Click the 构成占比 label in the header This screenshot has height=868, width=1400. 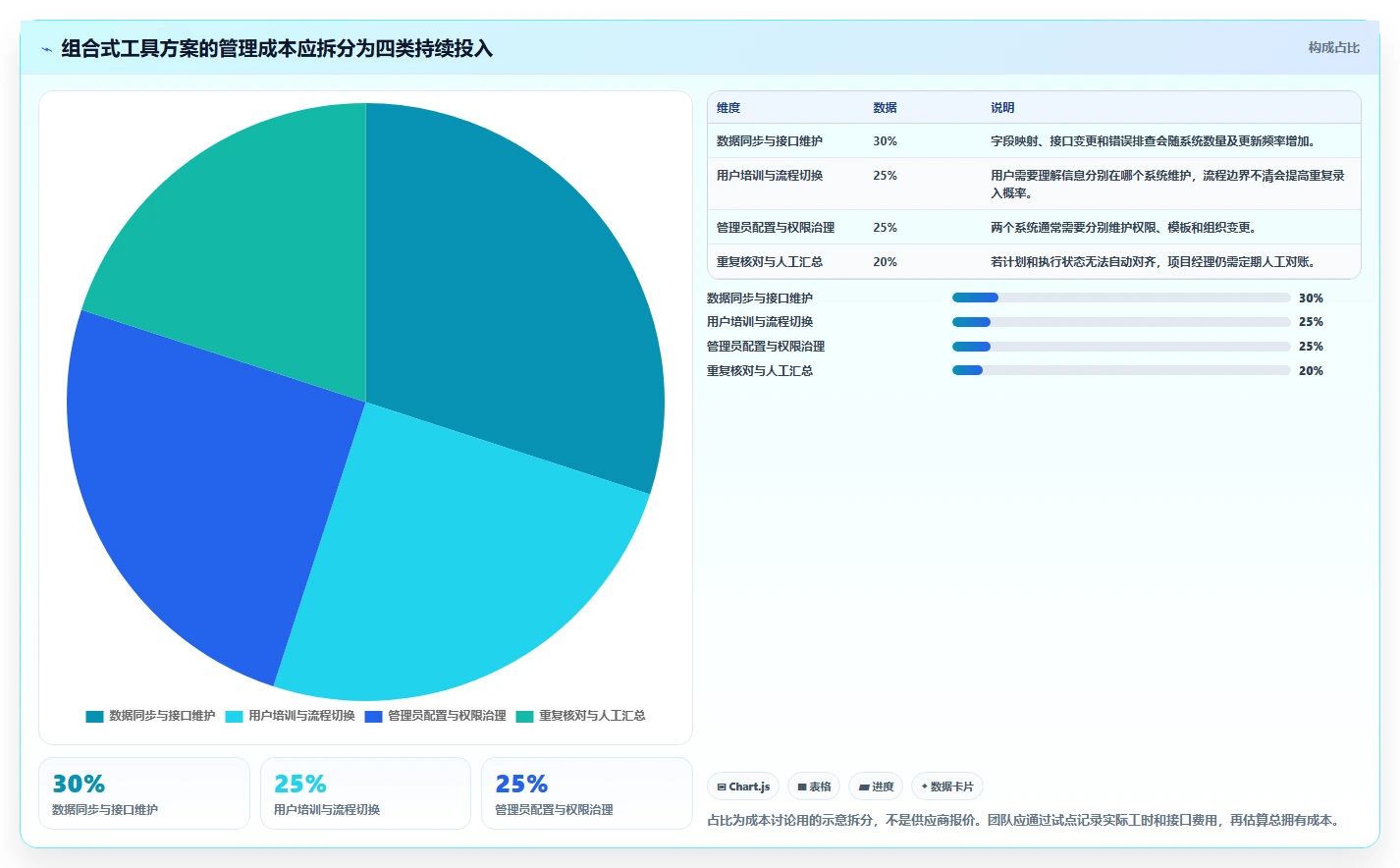pos(1334,47)
